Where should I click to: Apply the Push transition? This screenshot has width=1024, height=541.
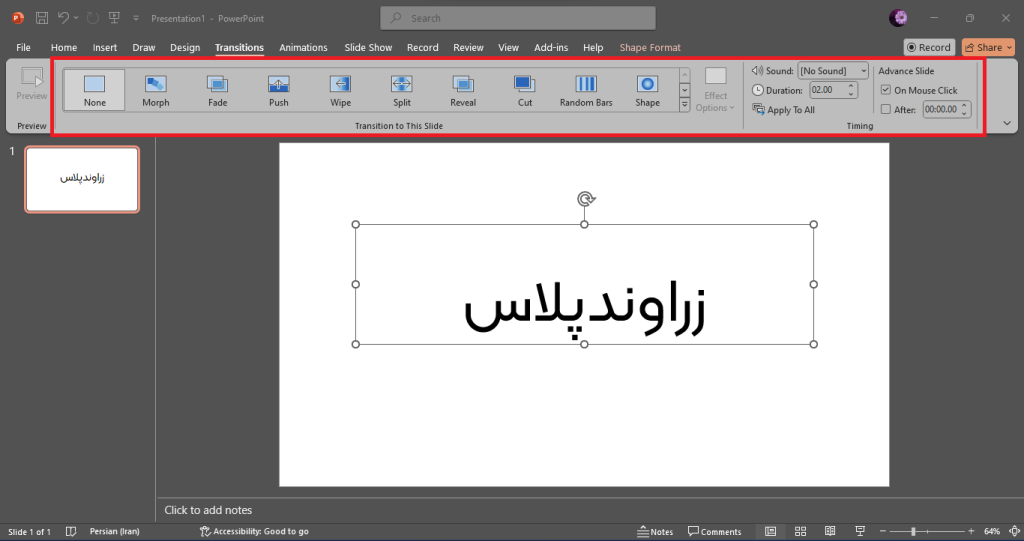(279, 90)
